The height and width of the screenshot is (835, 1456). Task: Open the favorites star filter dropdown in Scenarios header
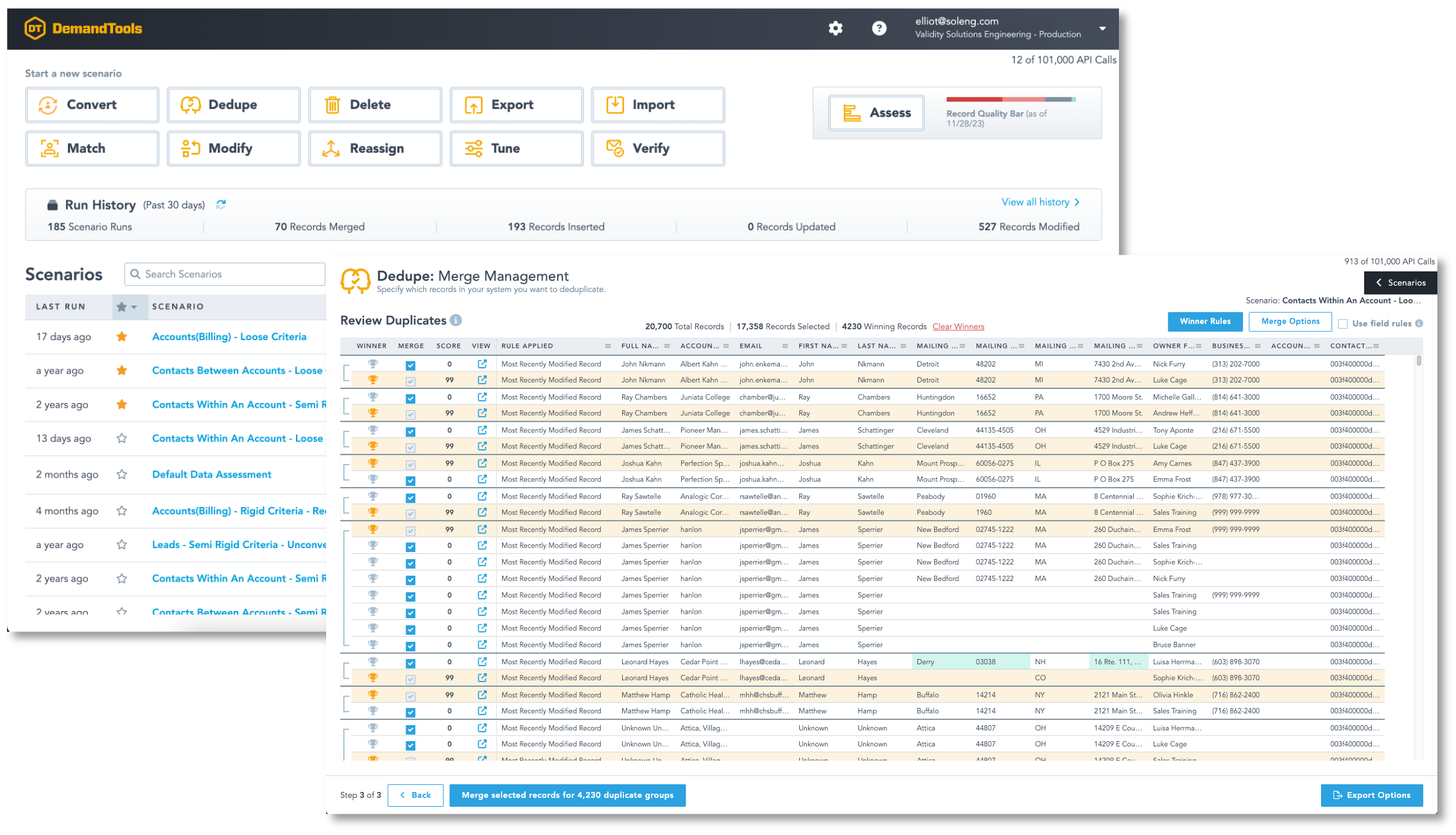[x=134, y=307]
